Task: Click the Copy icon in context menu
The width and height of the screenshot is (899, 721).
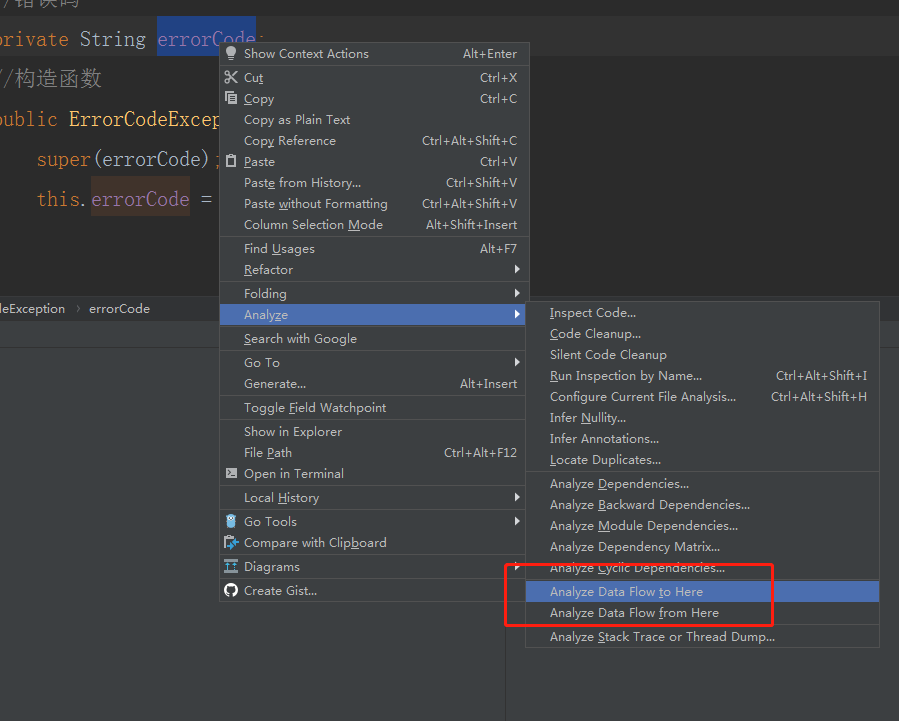Action: coord(232,99)
